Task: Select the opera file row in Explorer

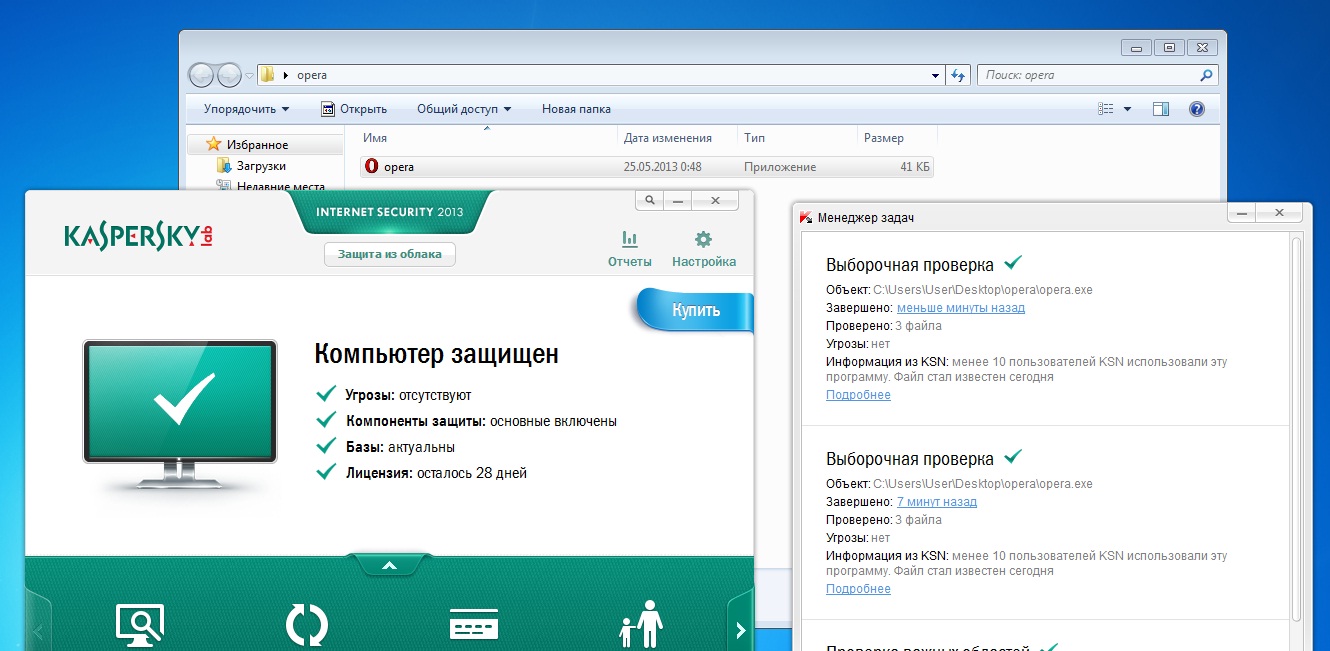Action: (646, 167)
